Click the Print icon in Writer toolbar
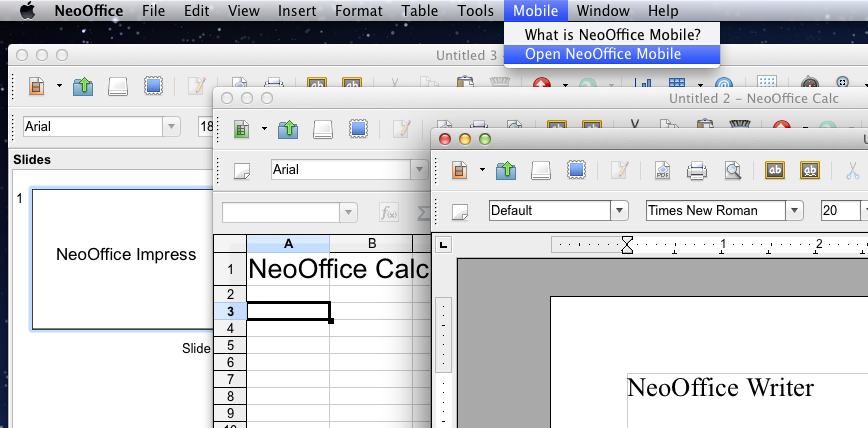 [696, 170]
